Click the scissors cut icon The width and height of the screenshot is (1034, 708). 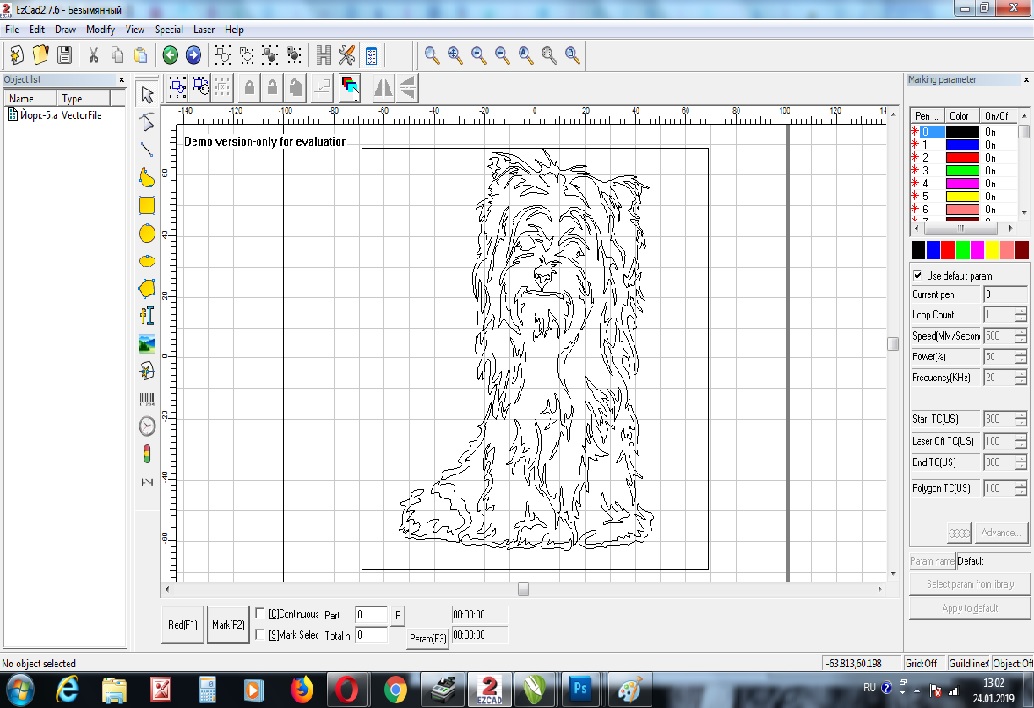click(x=94, y=55)
